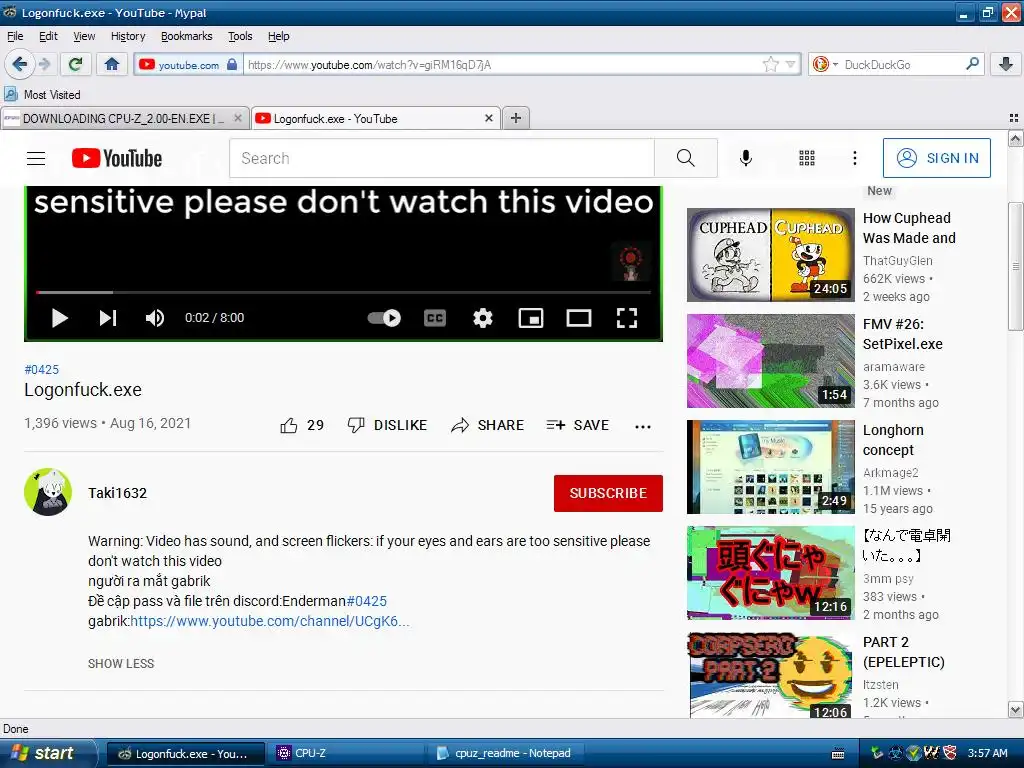Open YouTube settings three-dot menu
This screenshot has width=1024, height=768.
coord(854,158)
